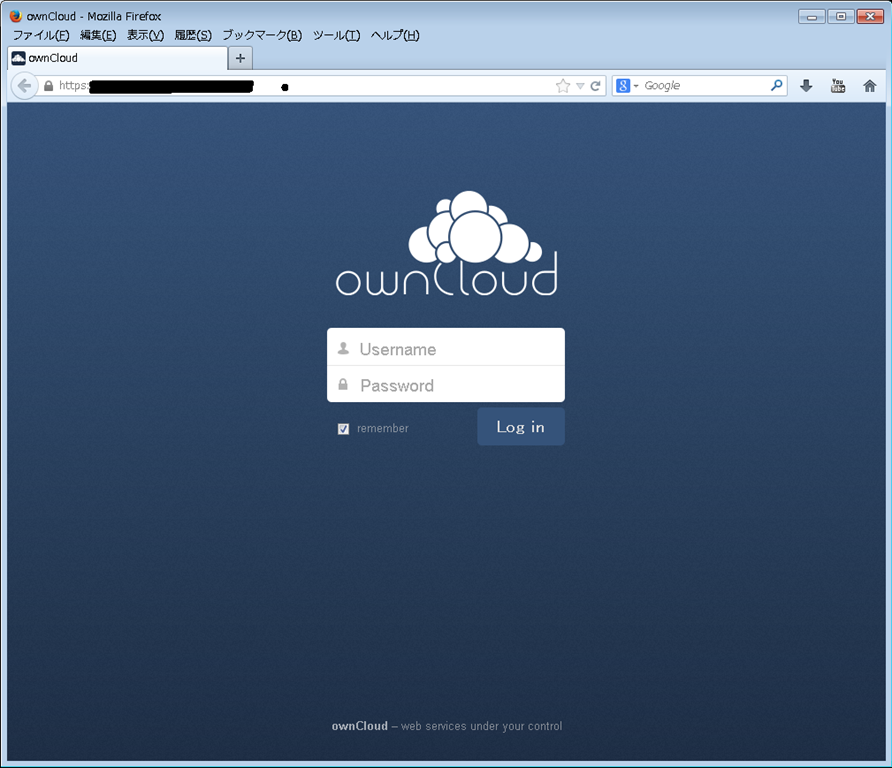Viewport: 892px width, 768px height.
Task: Click the Firefox back arrow button
Action: (x=24, y=86)
